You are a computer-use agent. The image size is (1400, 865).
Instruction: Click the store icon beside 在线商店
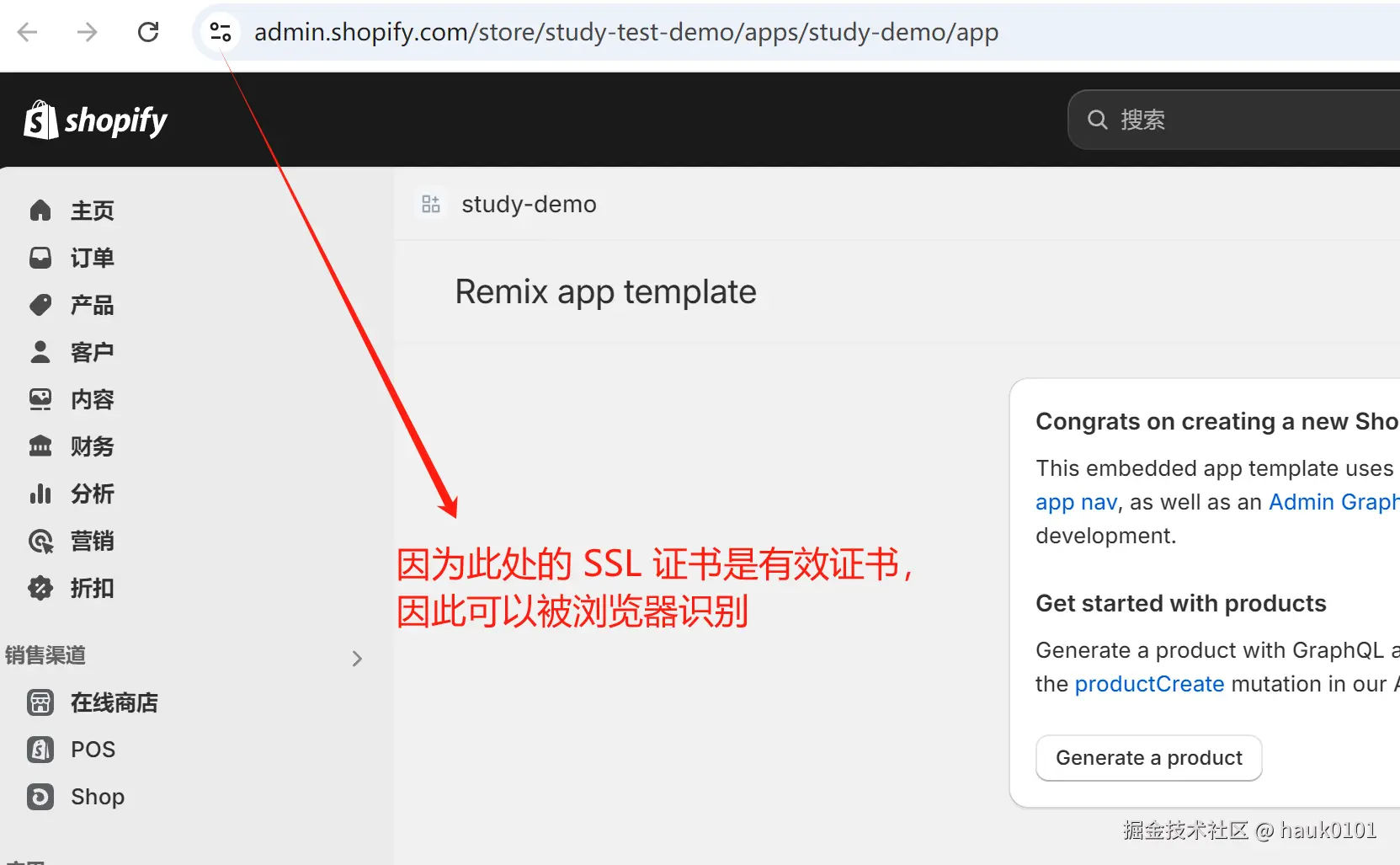click(40, 702)
